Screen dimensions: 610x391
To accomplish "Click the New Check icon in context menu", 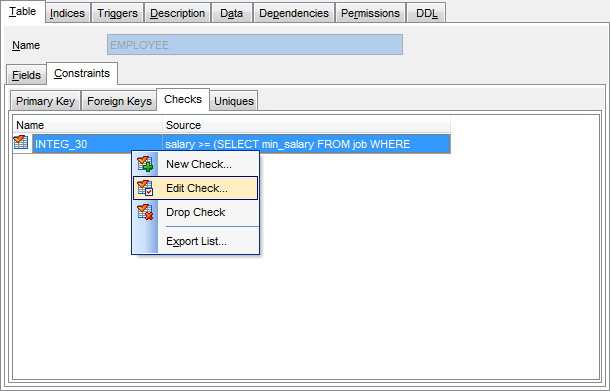I will click(x=145, y=164).
